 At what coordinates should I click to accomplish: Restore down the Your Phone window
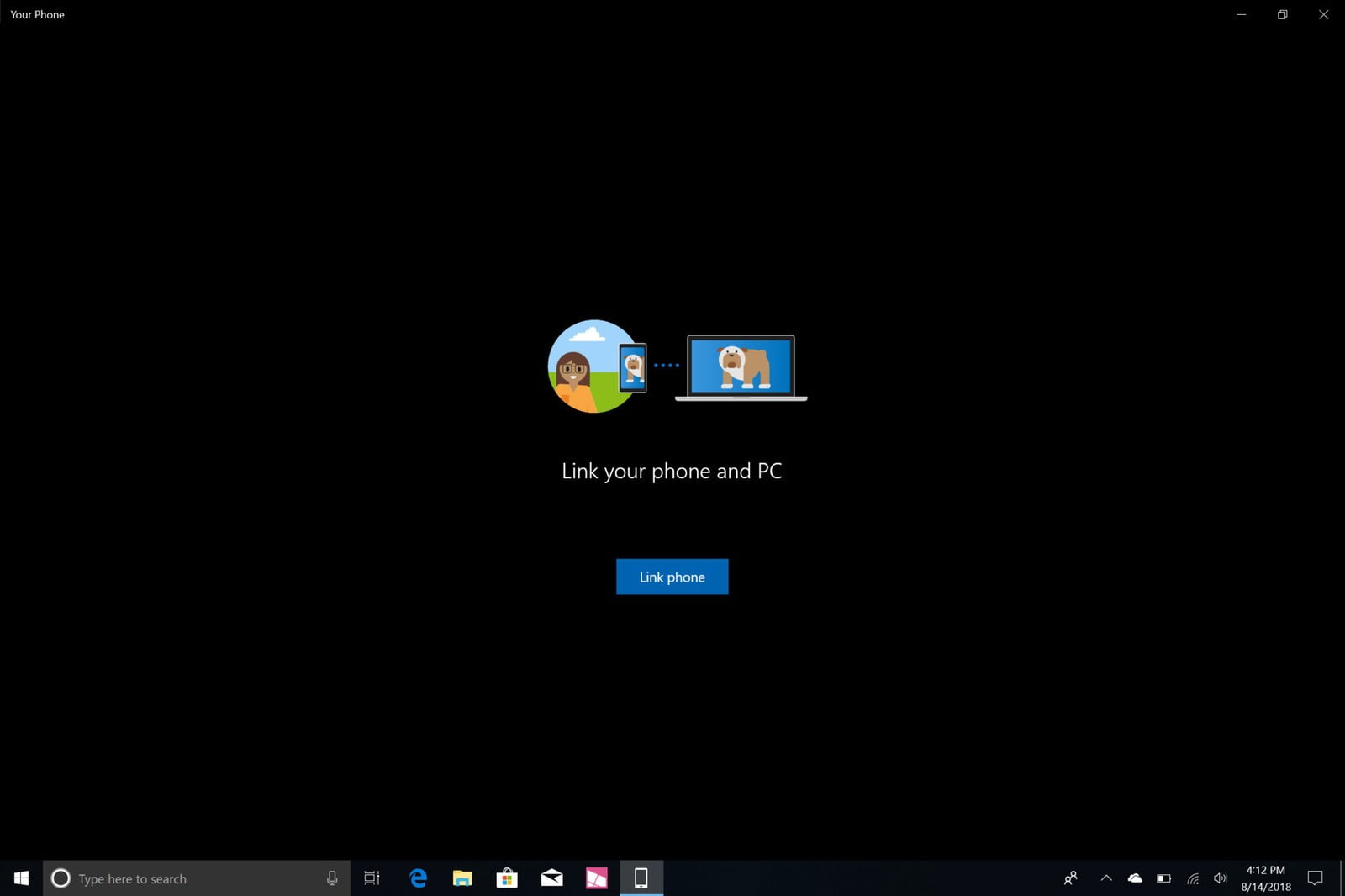point(1282,14)
